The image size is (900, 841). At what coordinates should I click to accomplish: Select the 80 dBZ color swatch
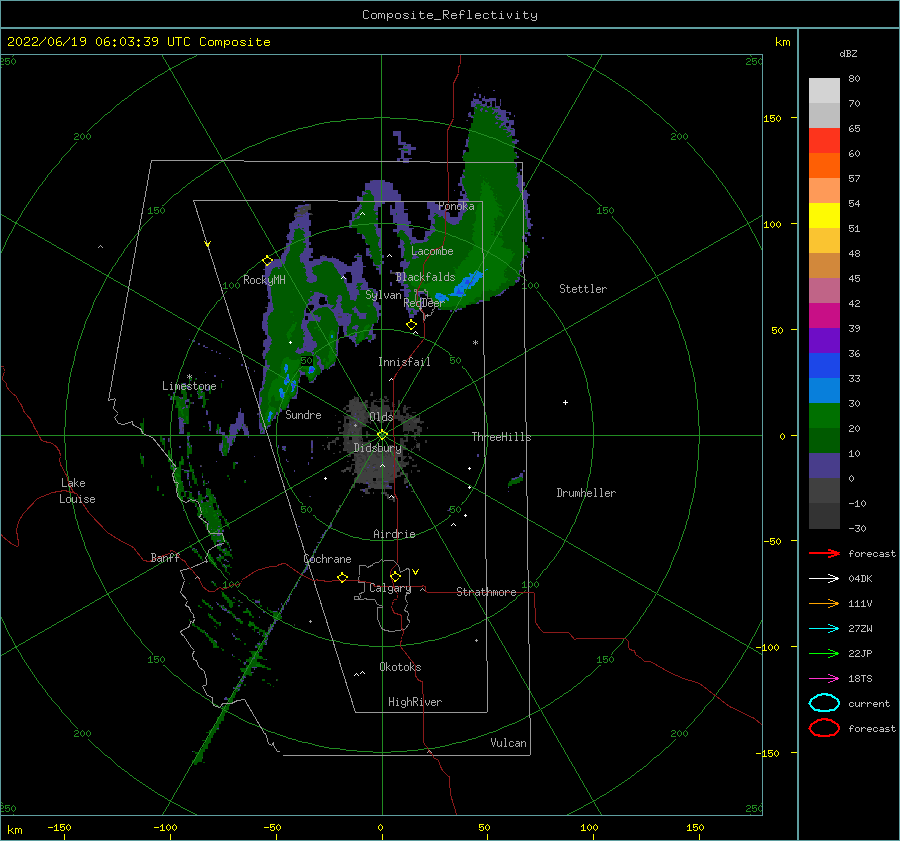pos(824,90)
